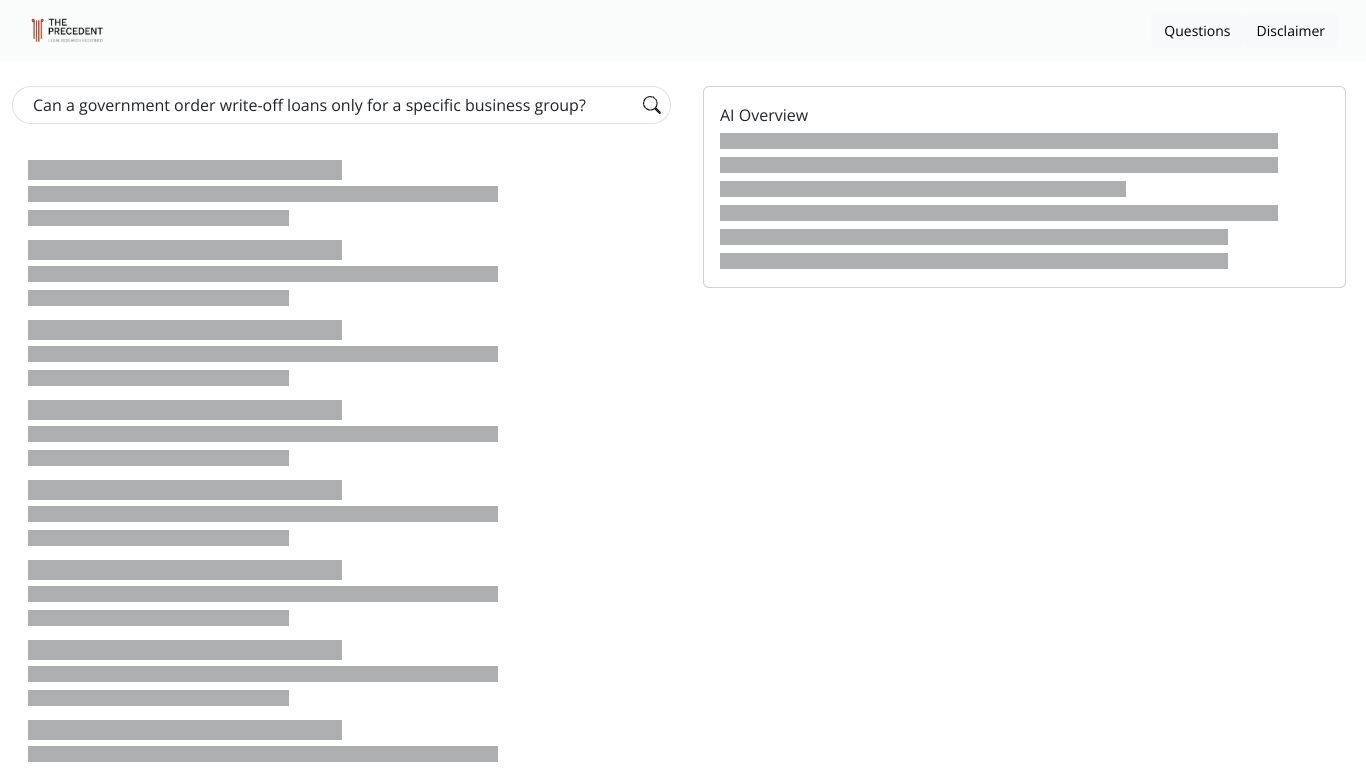The width and height of the screenshot is (1366, 768).
Task: Open the fourth loading result title
Action: pyautogui.click(x=185, y=410)
